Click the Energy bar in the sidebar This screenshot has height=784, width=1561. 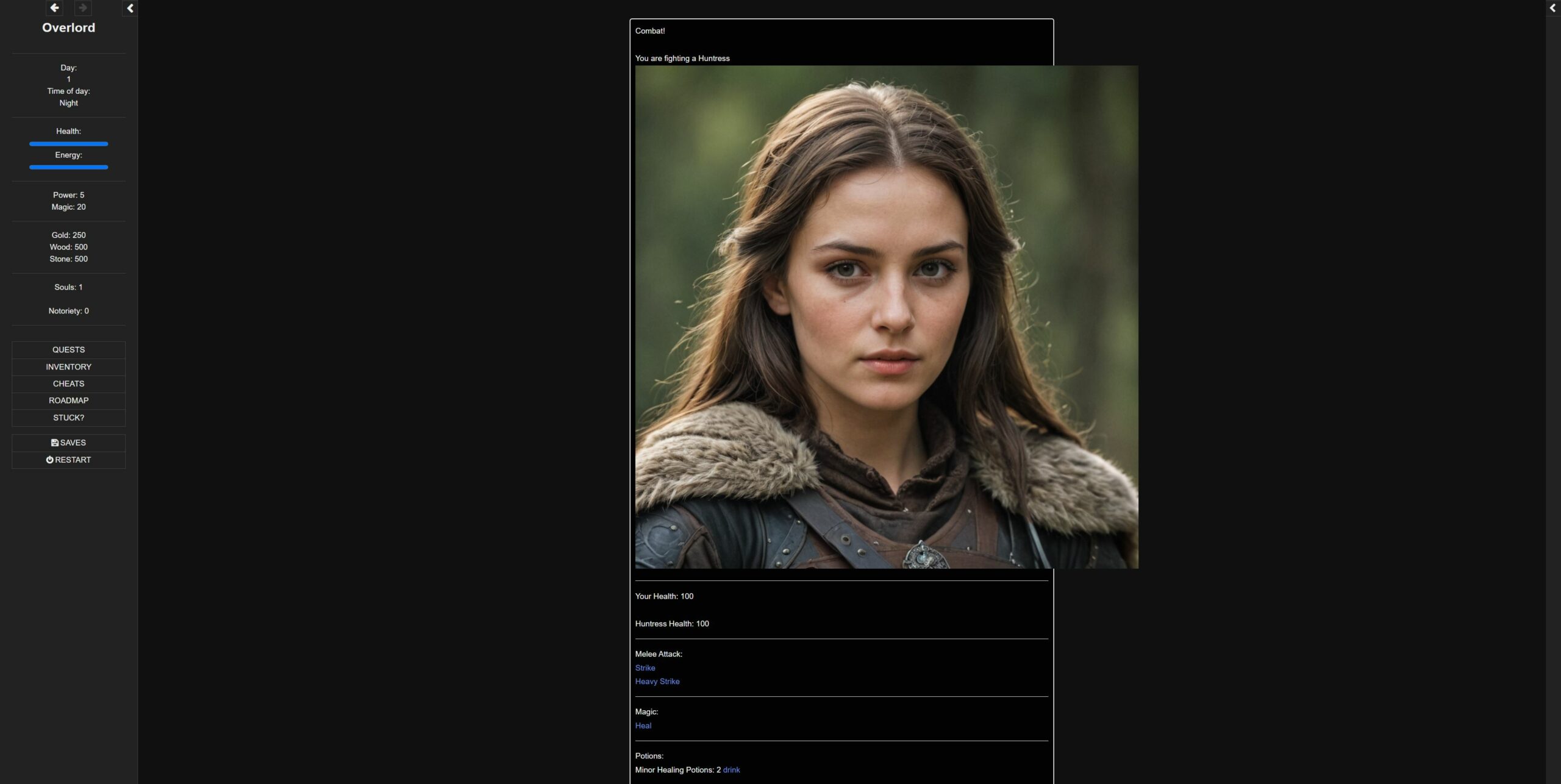(x=68, y=167)
